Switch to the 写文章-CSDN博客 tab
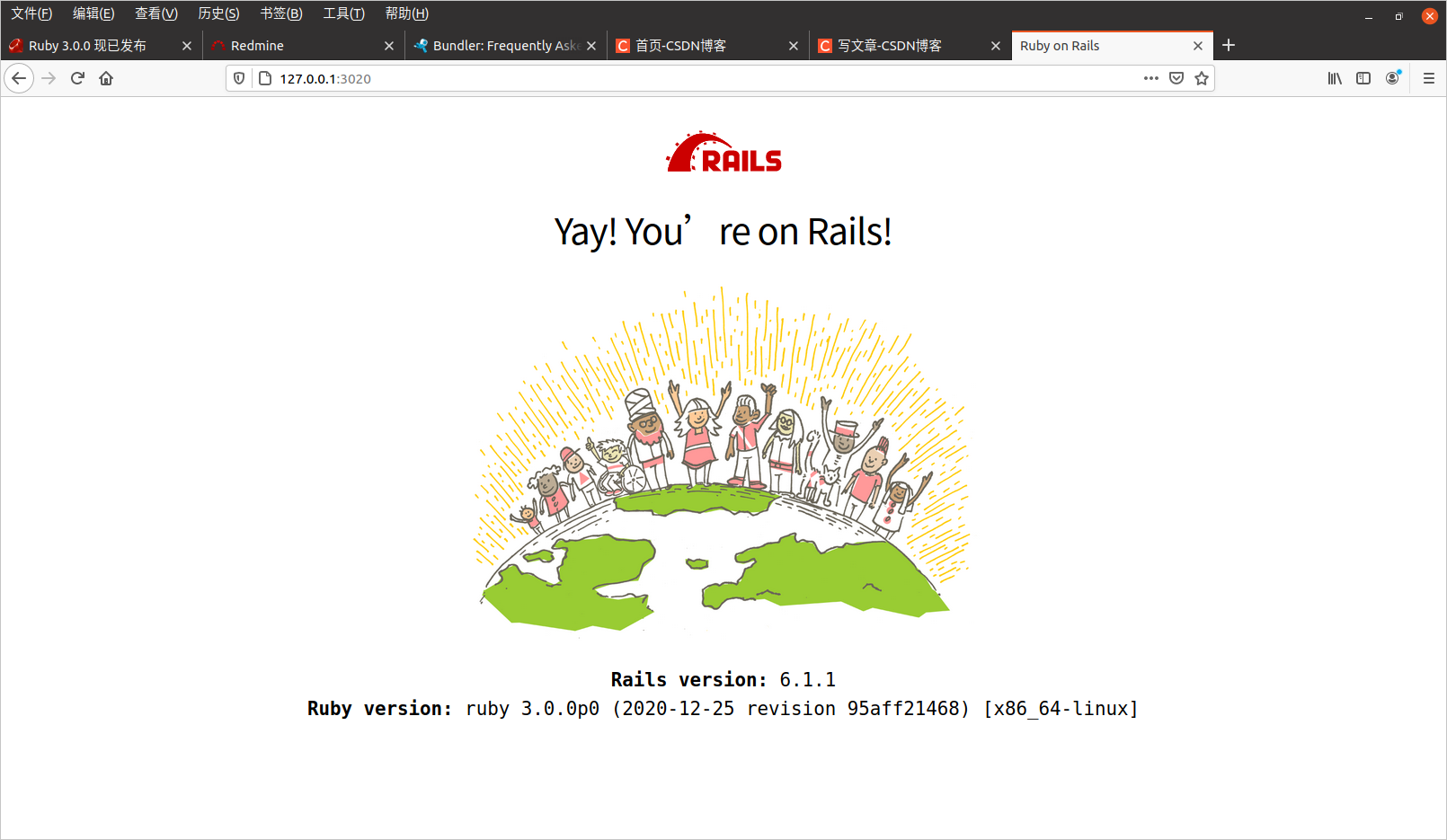This screenshot has height=840, width=1447. [890, 45]
